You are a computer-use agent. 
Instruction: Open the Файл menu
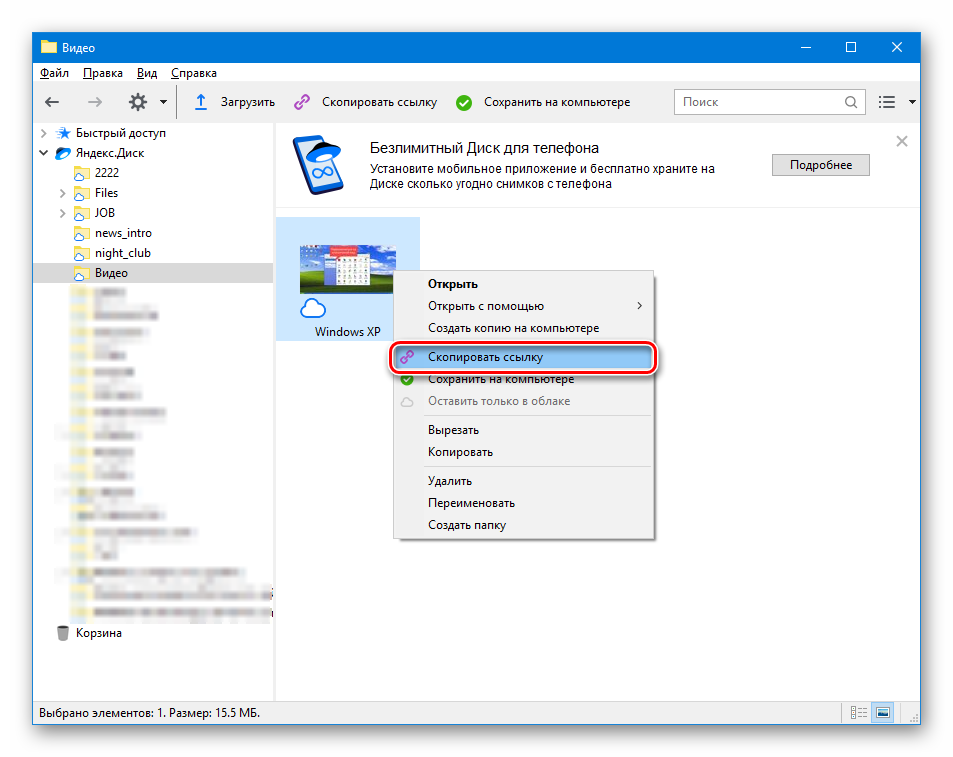click(x=54, y=73)
